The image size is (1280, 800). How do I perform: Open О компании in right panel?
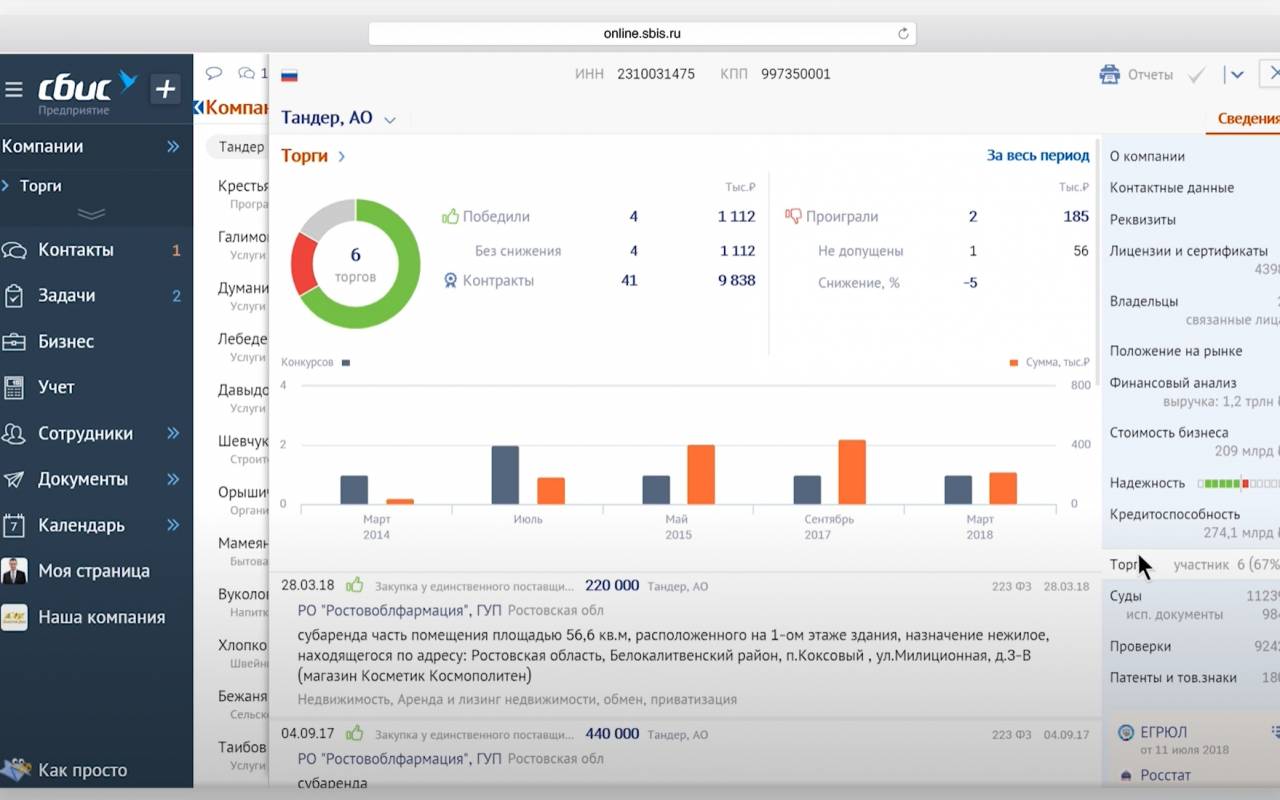coord(1147,156)
